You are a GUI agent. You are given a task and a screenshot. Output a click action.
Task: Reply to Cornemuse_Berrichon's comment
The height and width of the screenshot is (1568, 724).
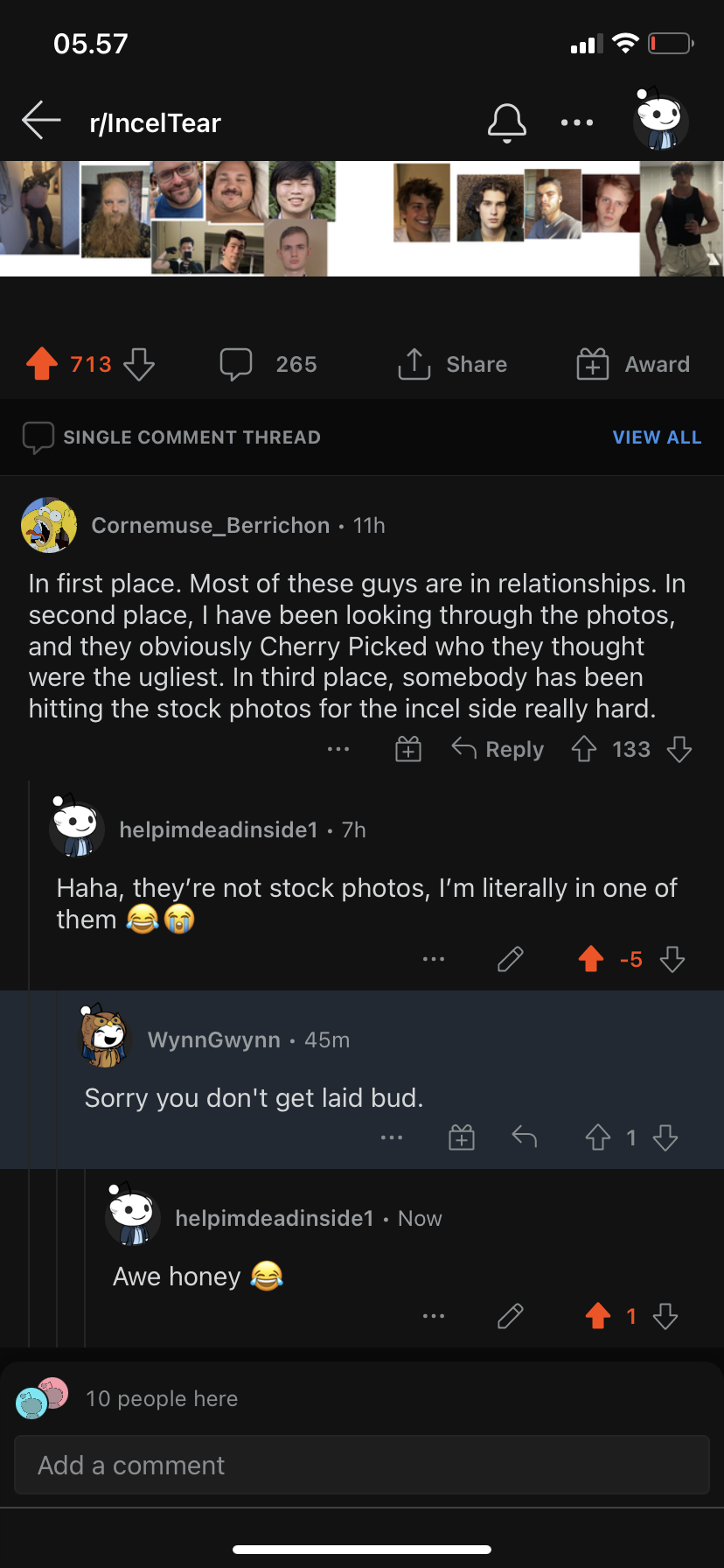(x=498, y=750)
